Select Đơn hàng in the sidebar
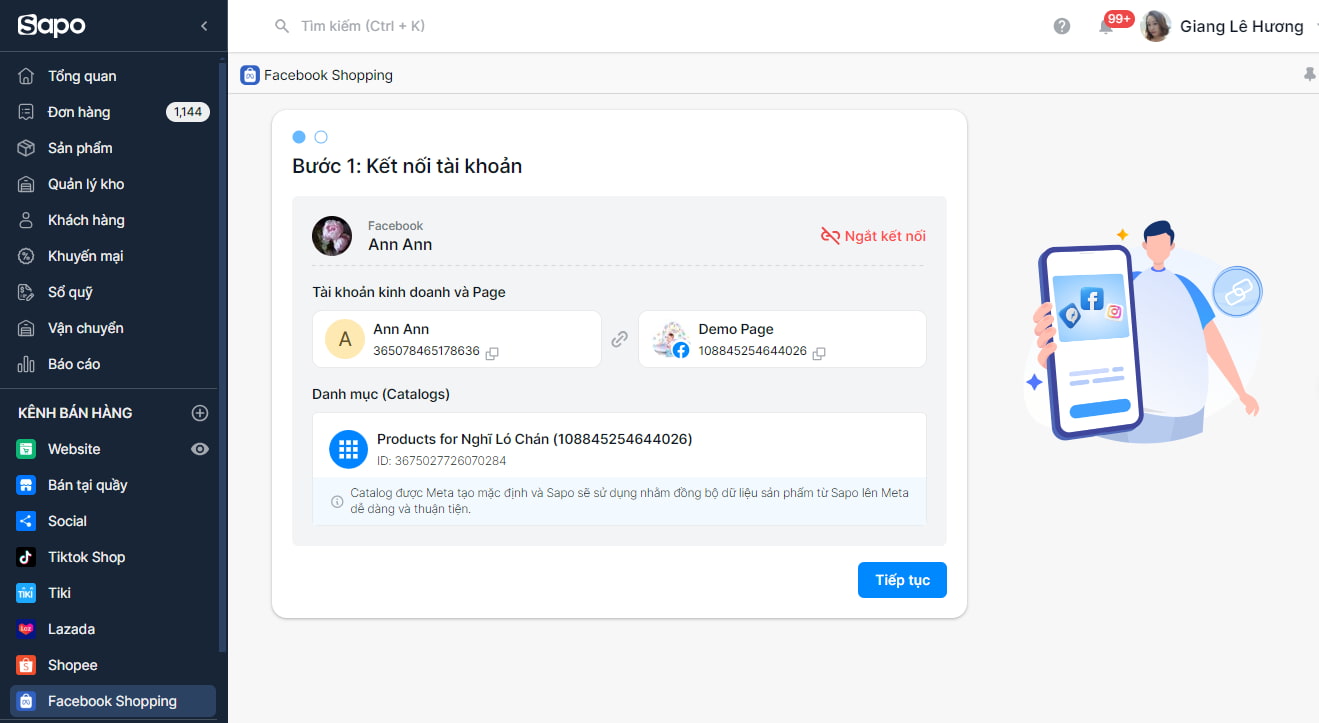 (80, 111)
